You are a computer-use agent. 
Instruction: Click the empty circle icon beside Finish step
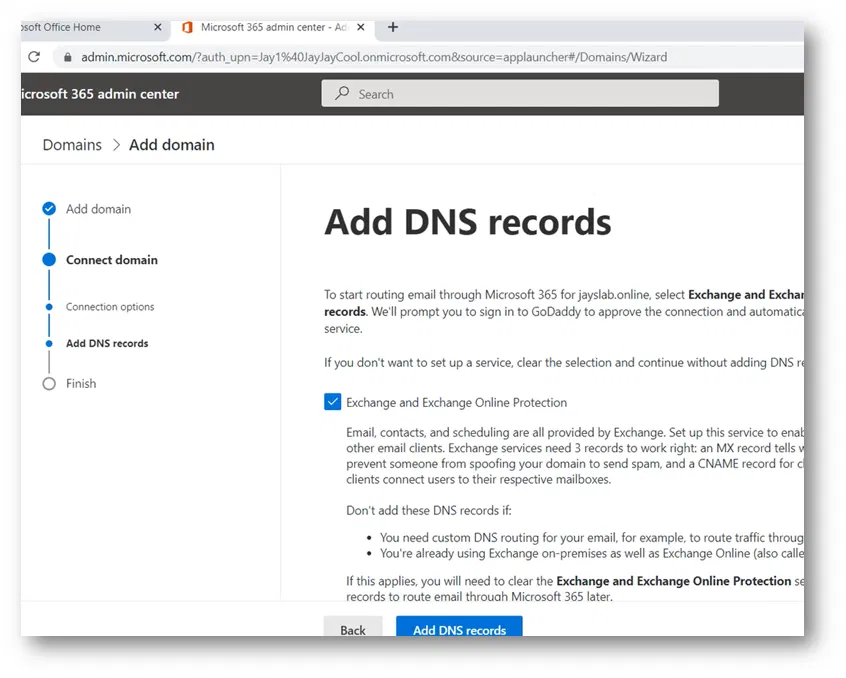[49, 384]
